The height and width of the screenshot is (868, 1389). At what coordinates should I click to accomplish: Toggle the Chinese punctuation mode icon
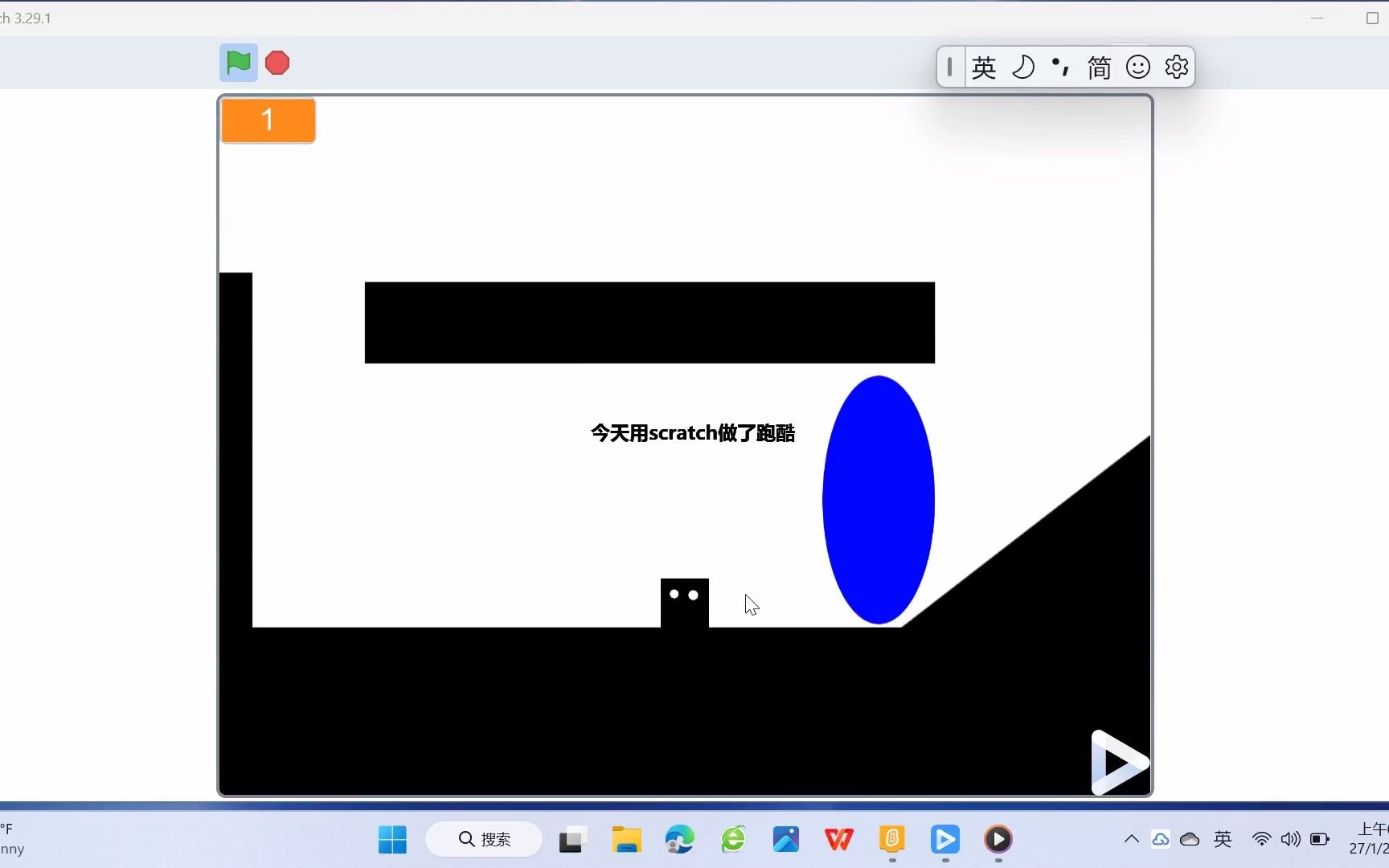click(1059, 67)
